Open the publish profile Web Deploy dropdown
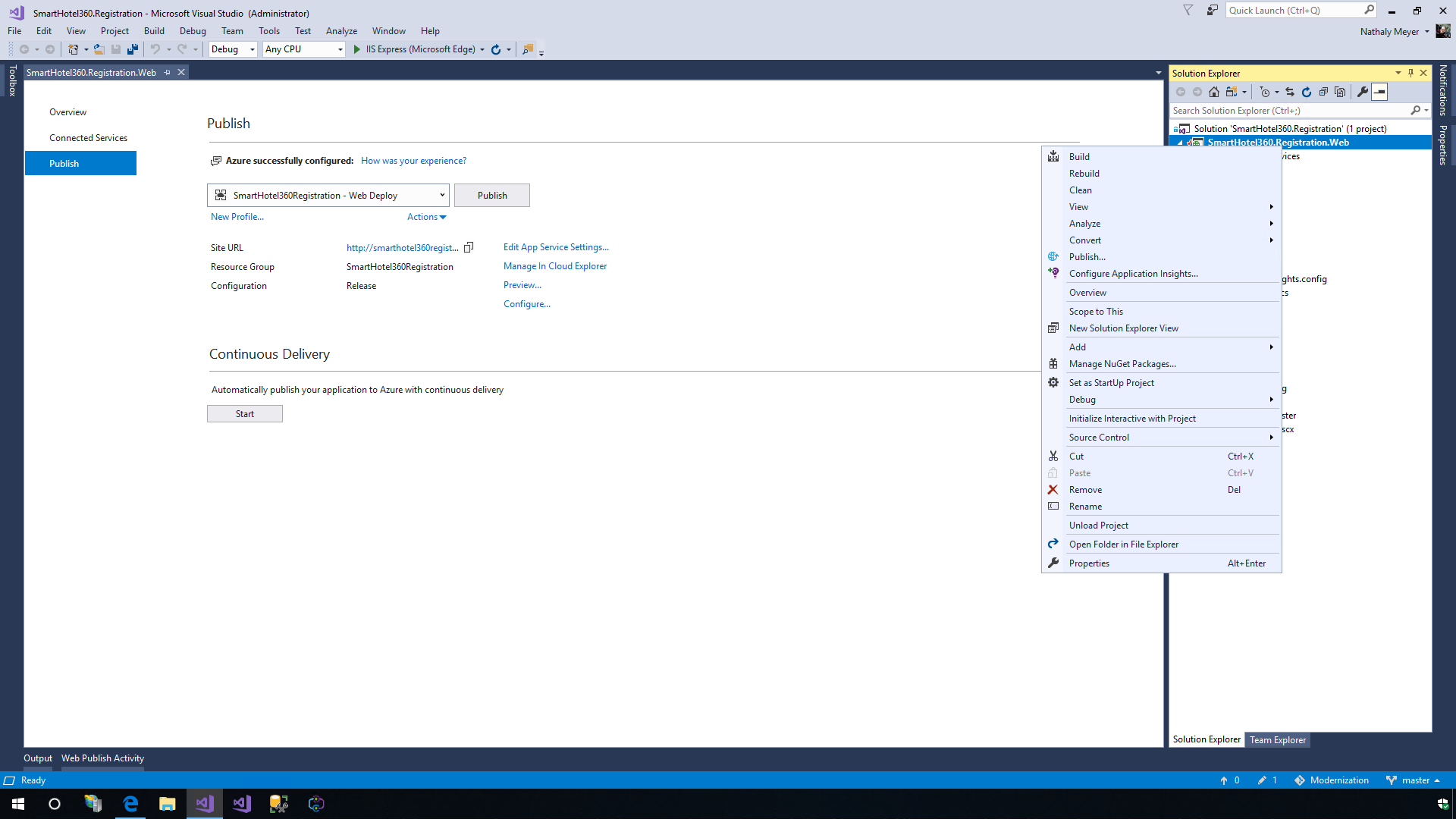The height and width of the screenshot is (819, 1456). (x=328, y=196)
